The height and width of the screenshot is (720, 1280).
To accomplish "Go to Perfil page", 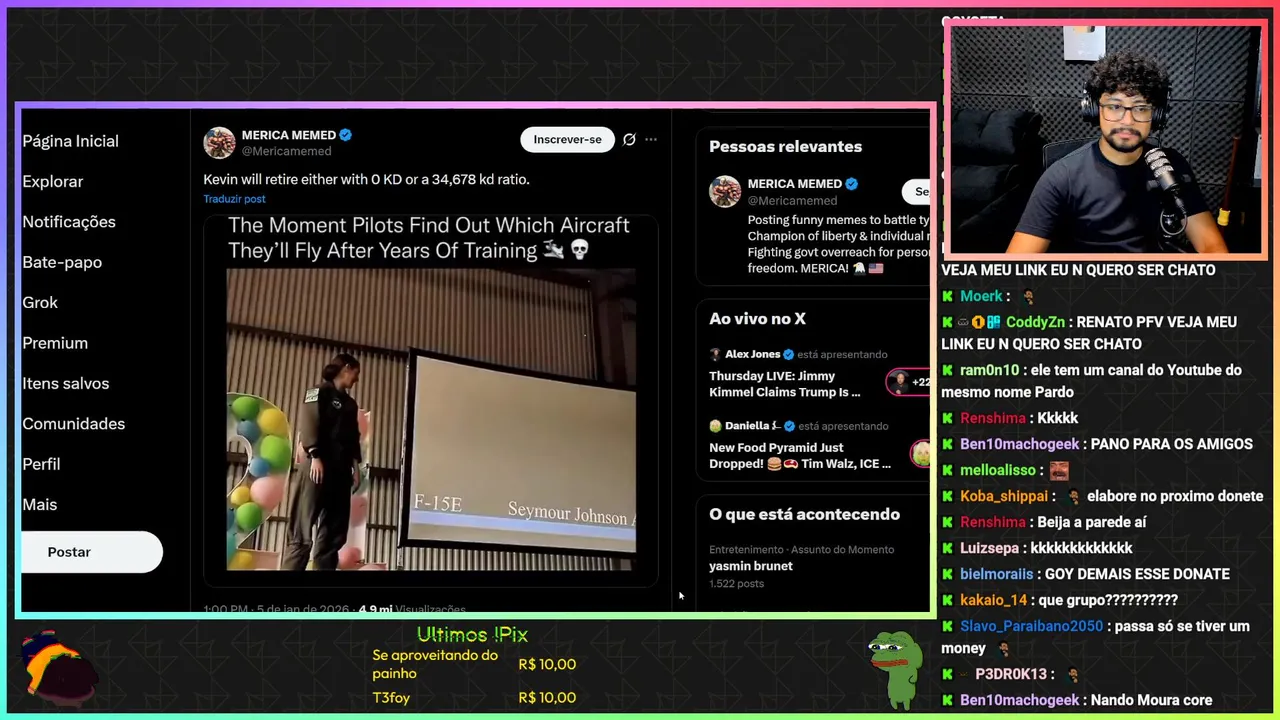I will [41, 464].
